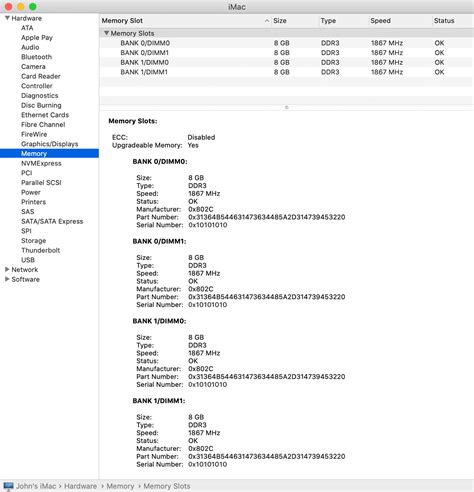Open the Storage category
This screenshot has height=492, width=474.
[33, 241]
